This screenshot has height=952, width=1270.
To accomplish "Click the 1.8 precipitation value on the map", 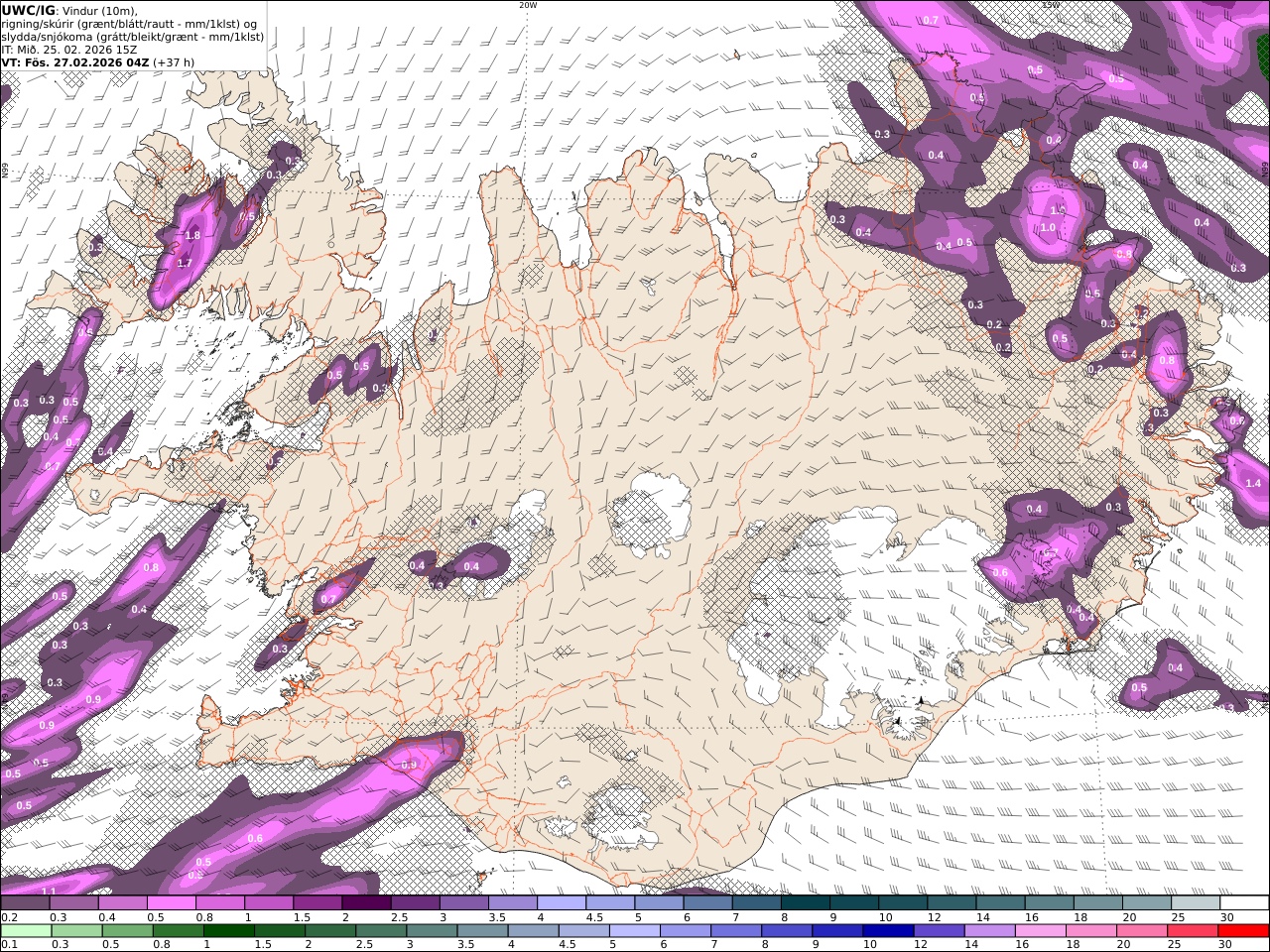I will (x=192, y=236).
